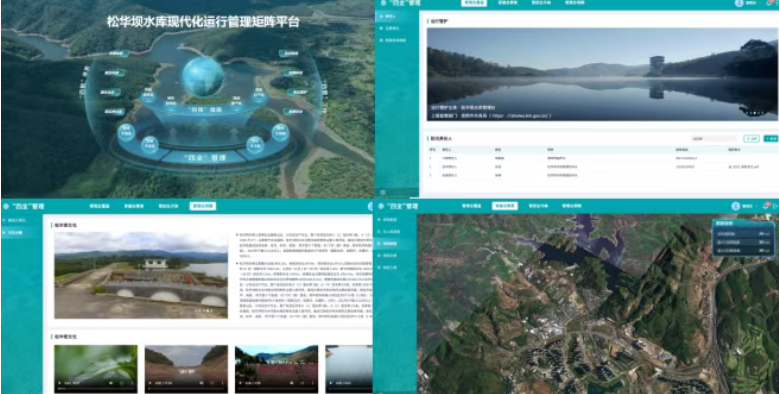Click the filled teal button above the table
Image resolution: width=779 pixels, height=394 pixels.
click(x=771, y=139)
